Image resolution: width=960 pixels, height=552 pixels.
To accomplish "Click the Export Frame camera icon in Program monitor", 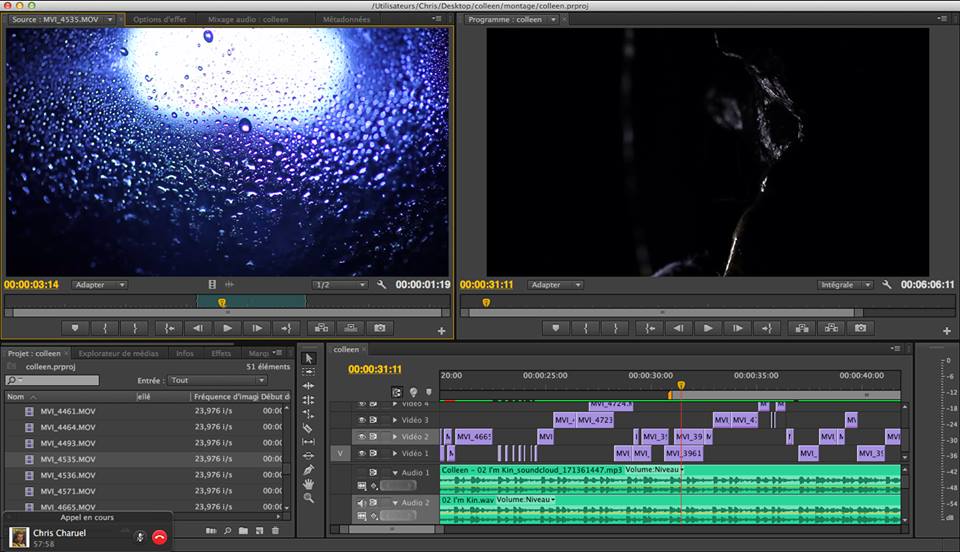I will point(859,328).
